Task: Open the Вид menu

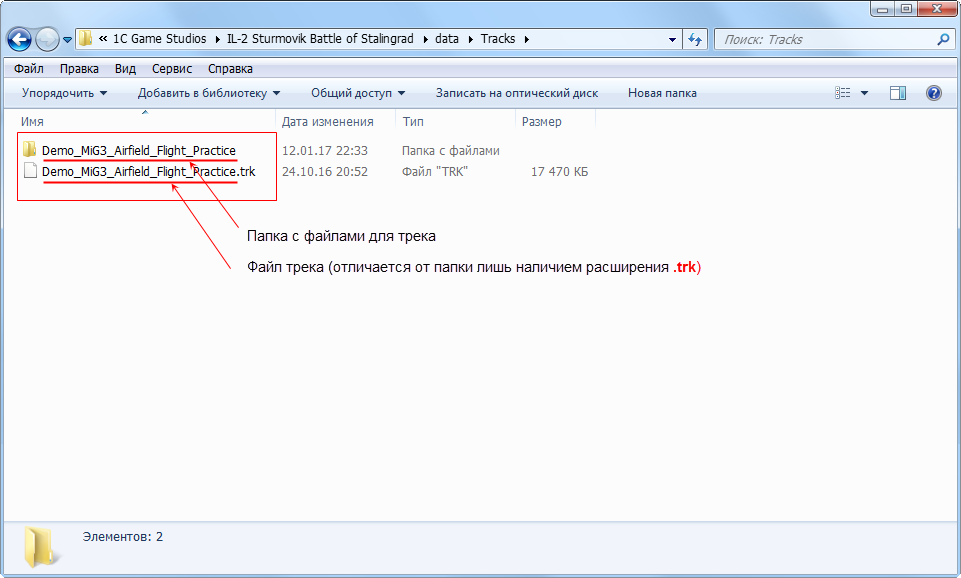Action: coord(125,69)
